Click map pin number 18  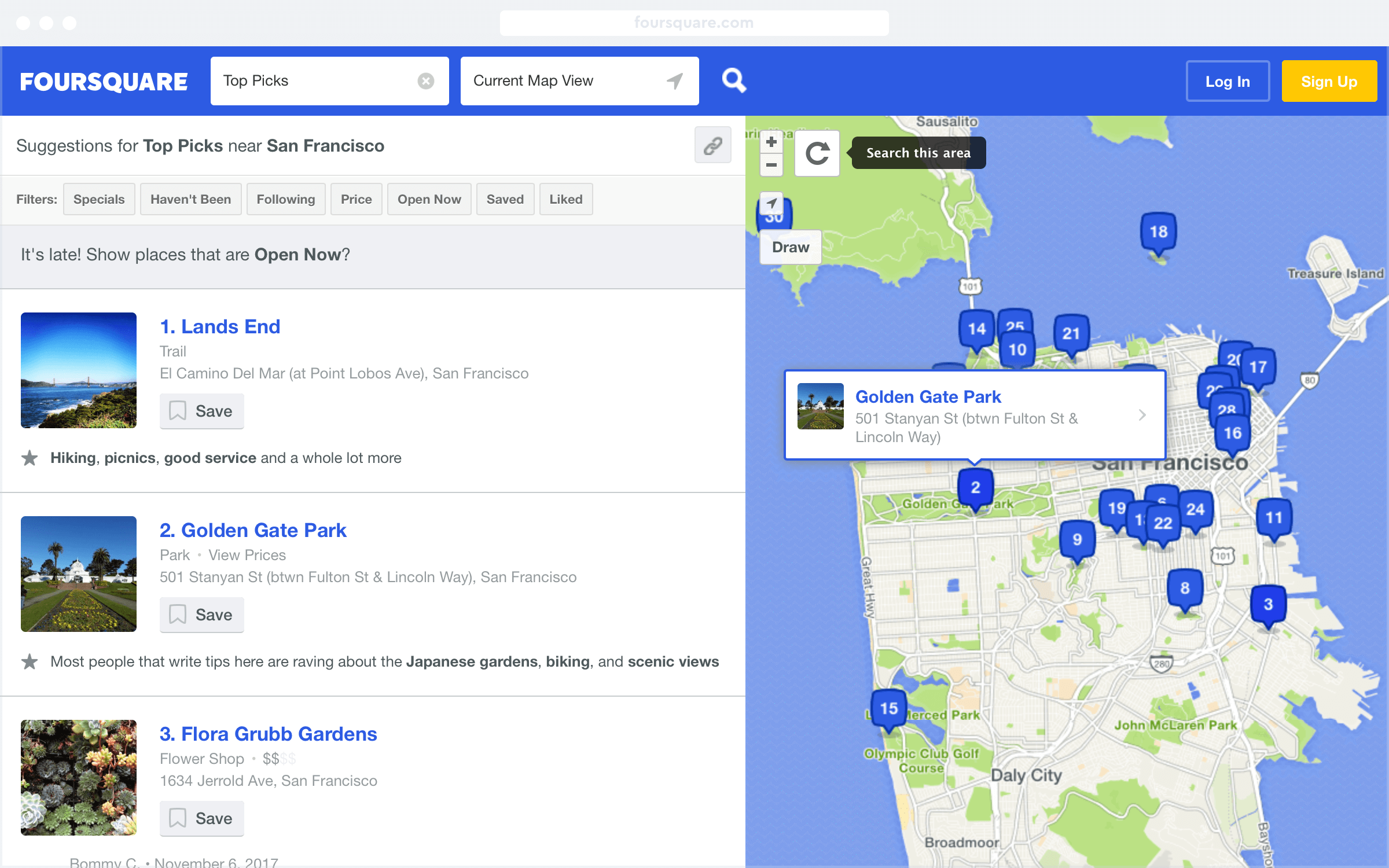coord(1158,233)
